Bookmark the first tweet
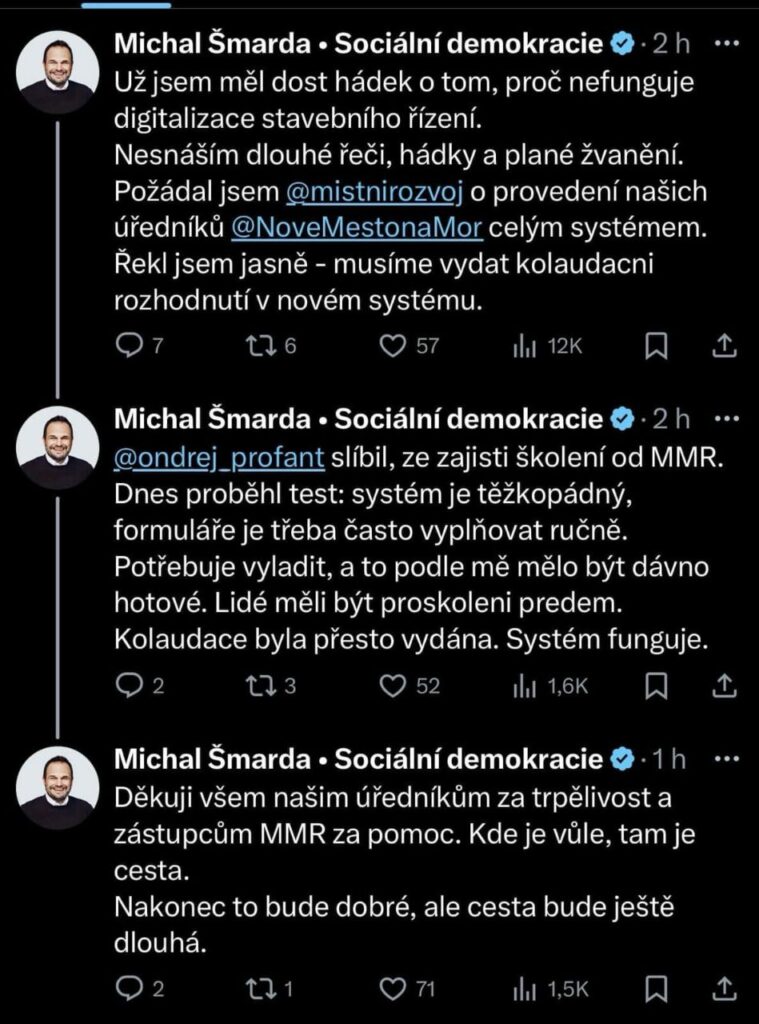The height and width of the screenshot is (1024, 759). tap(656, 345)
